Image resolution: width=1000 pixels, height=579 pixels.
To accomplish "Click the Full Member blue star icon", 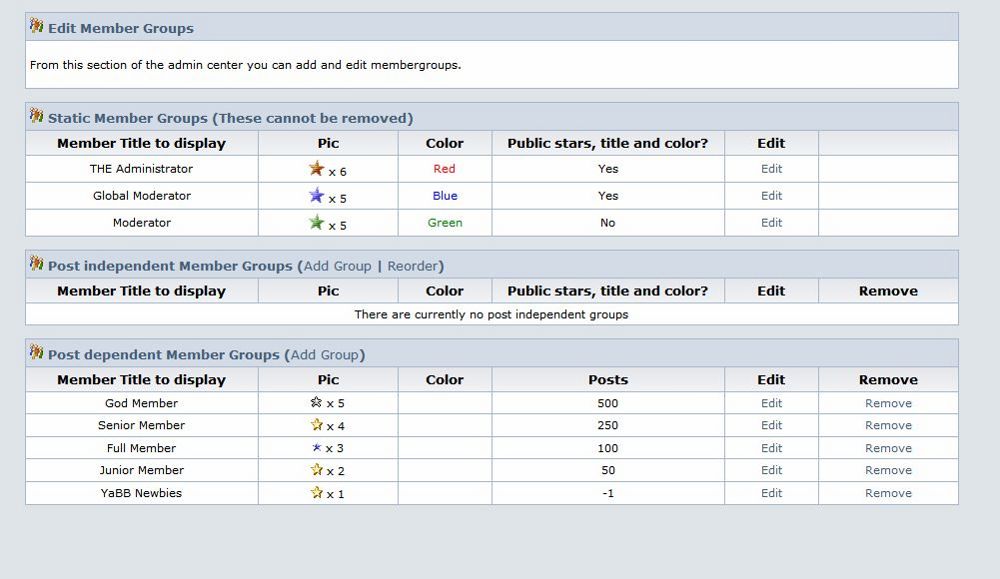I will [x=317, y=448].
